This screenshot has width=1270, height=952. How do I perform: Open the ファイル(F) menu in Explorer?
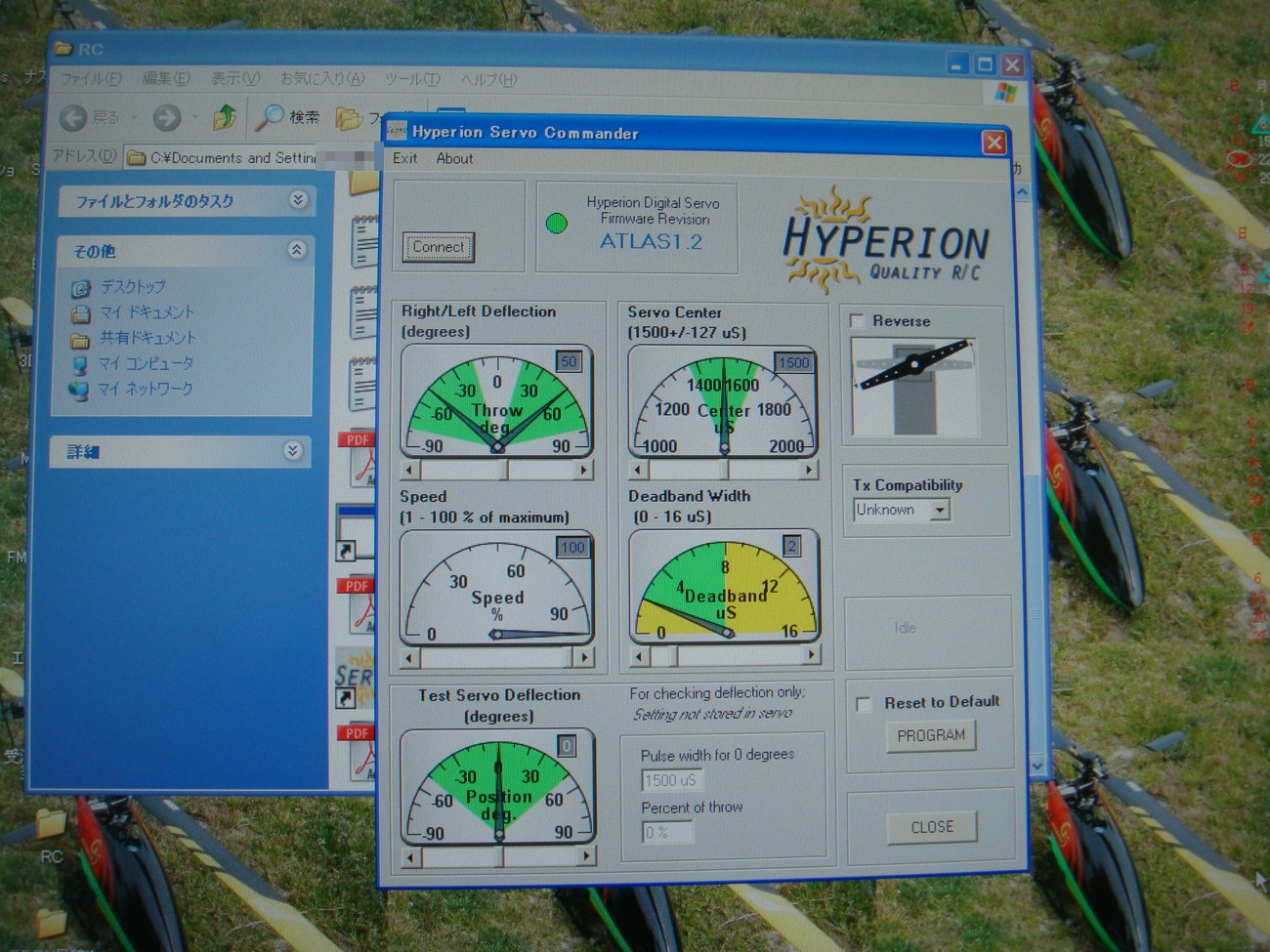(91, 79)
